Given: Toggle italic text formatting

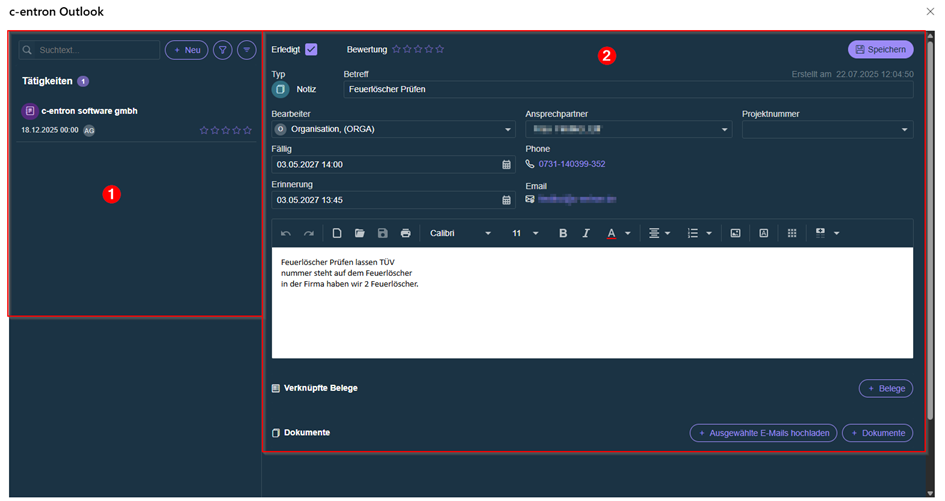Looking at the screenshot, I should (x=586, y=233).
